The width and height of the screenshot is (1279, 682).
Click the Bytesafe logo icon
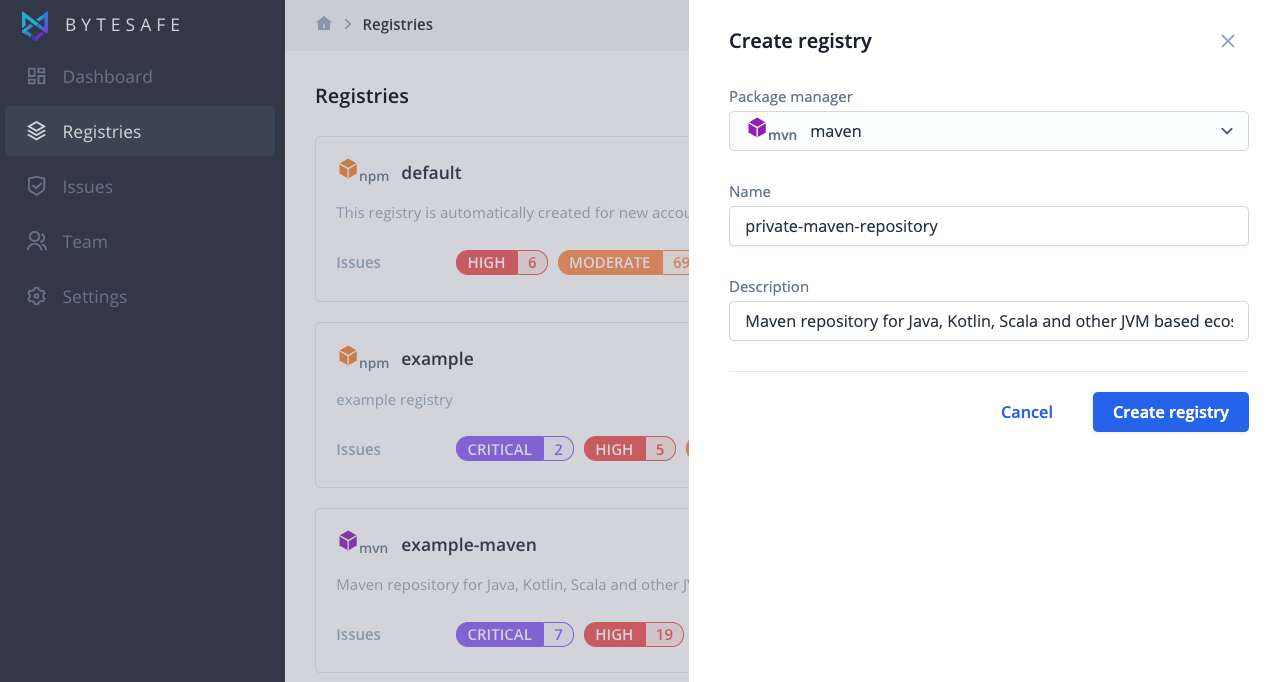tap(35, 25)
